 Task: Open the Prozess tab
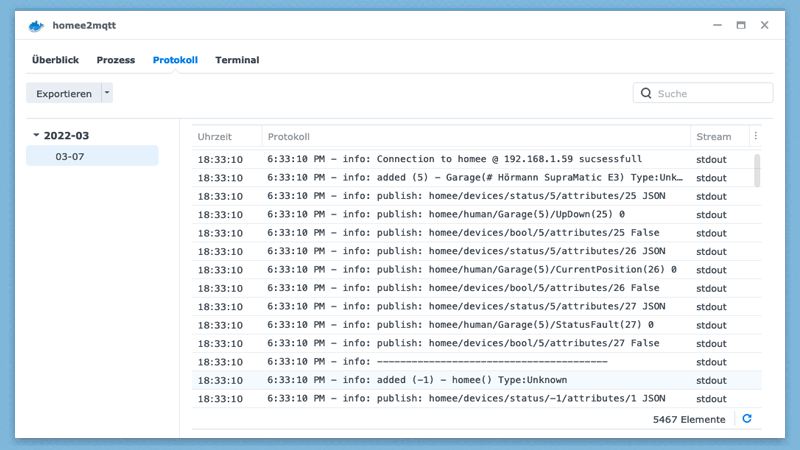pos(116,60)
